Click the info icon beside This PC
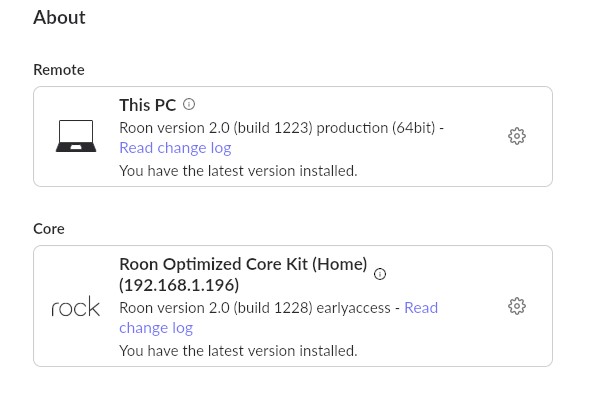 coord(189,104)
